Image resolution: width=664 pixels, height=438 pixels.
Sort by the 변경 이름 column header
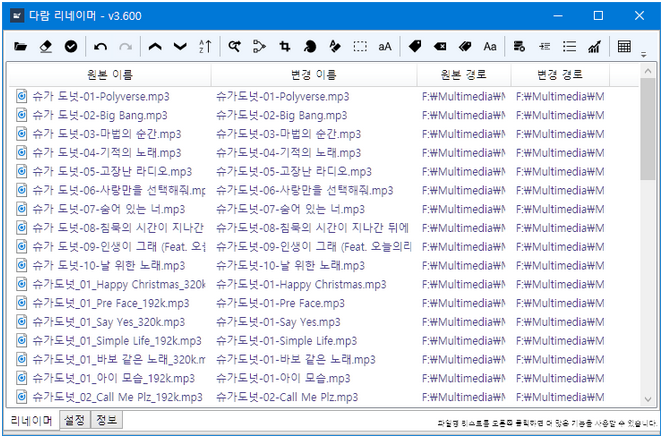(314, 75)
